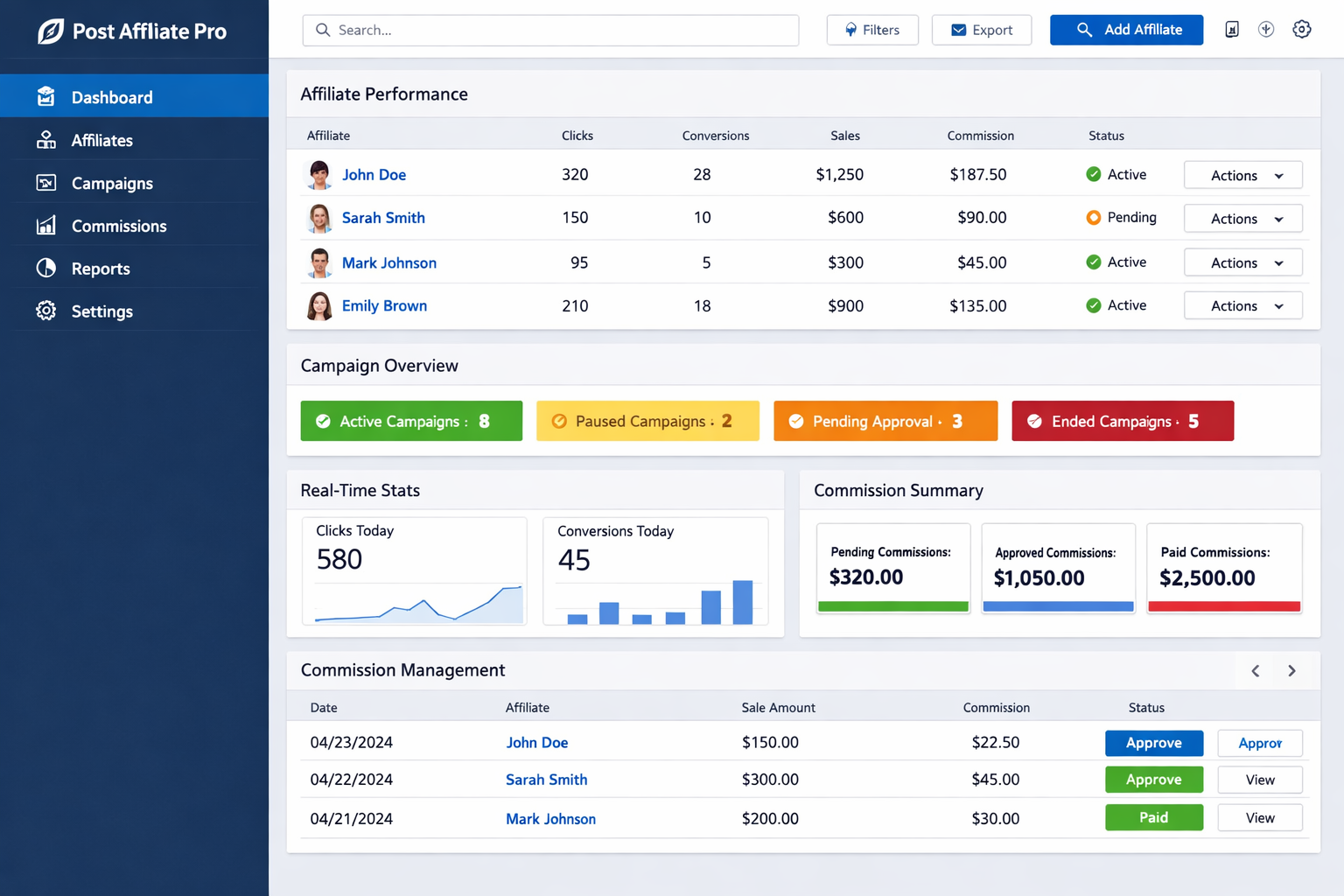Select the Commissions bar-chart icon
The image size is (1344, 896).
46,226
